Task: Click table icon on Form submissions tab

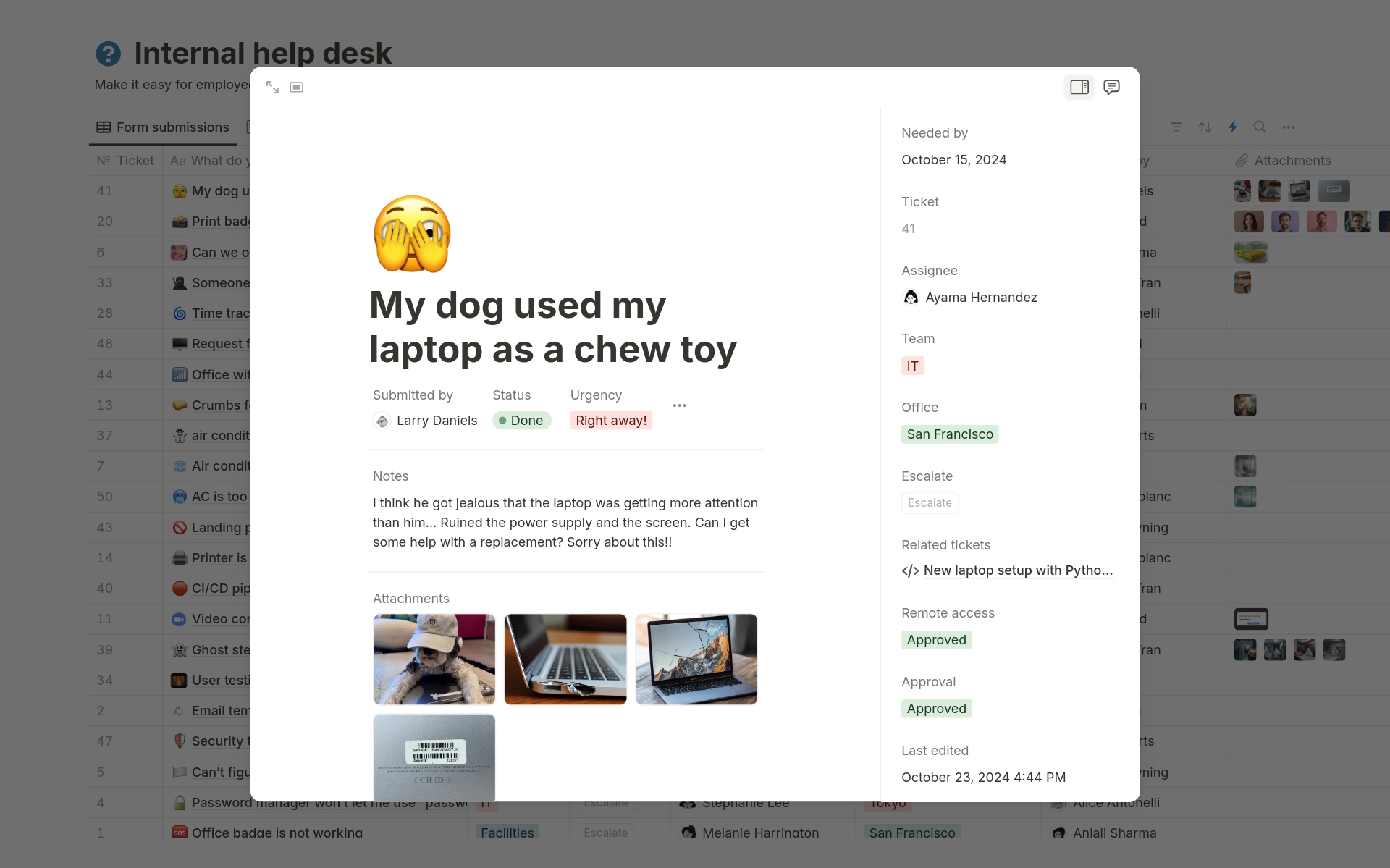Action: click(x=104, y=127)
